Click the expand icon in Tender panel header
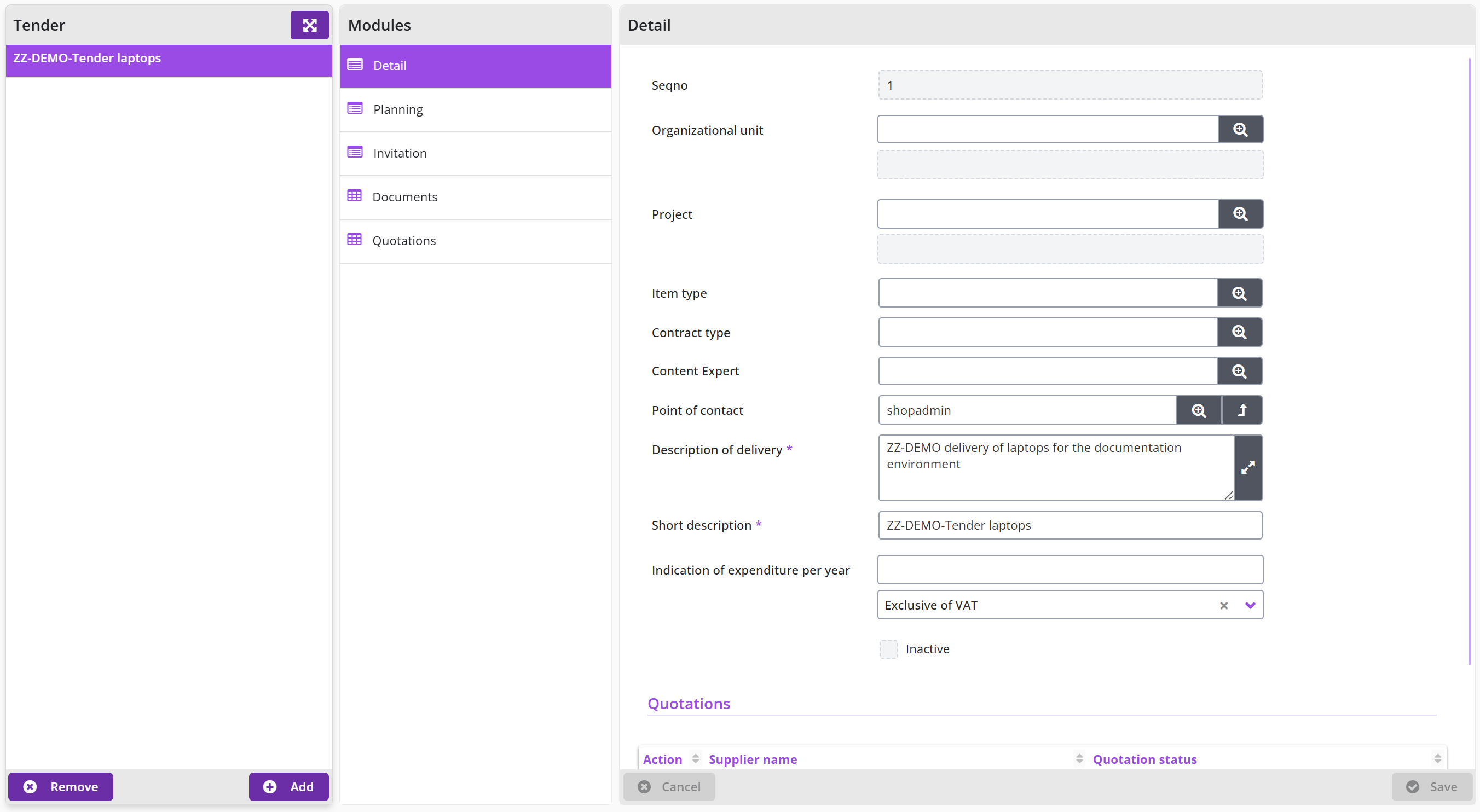 (309, 25)
